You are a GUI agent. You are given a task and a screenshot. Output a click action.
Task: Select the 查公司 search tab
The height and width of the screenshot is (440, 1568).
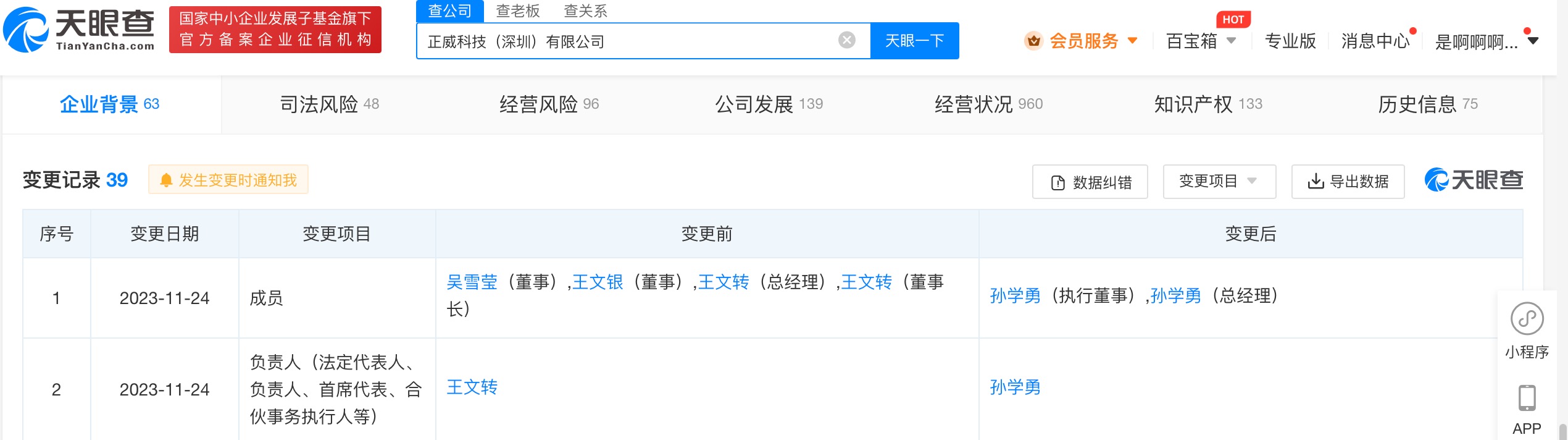coord(449,11)
